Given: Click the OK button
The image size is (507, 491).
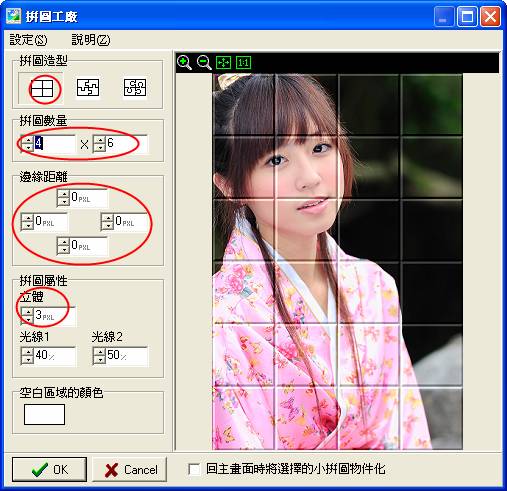Looking at the screenshot, I should coord(49,470).
